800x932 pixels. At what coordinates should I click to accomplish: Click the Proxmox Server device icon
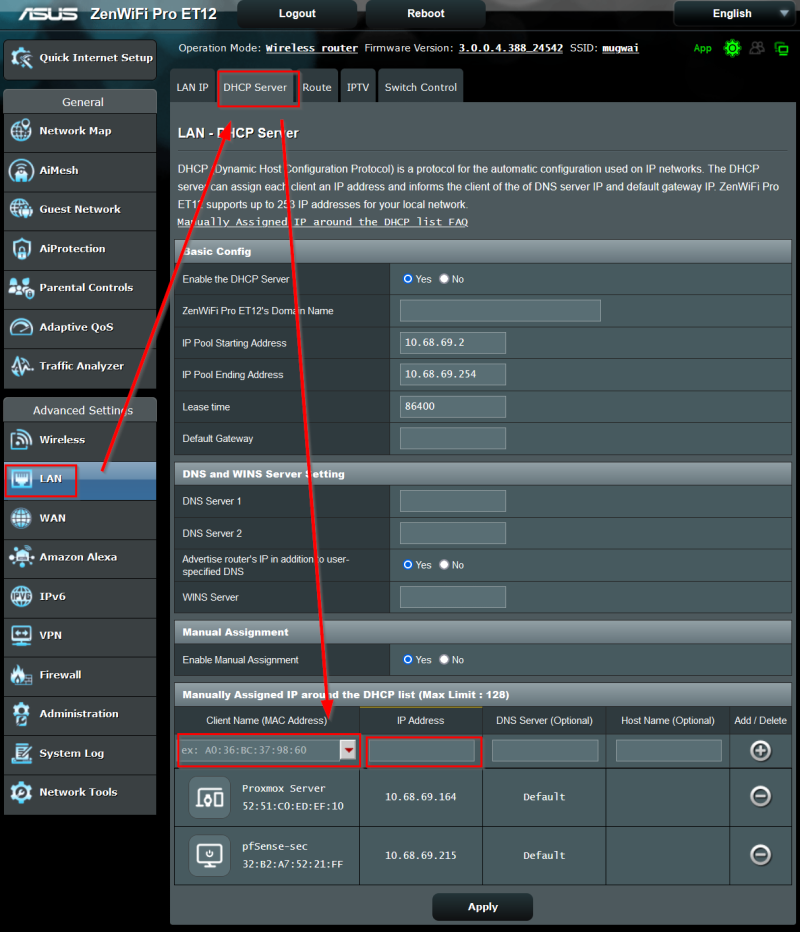tap(209, 797)
